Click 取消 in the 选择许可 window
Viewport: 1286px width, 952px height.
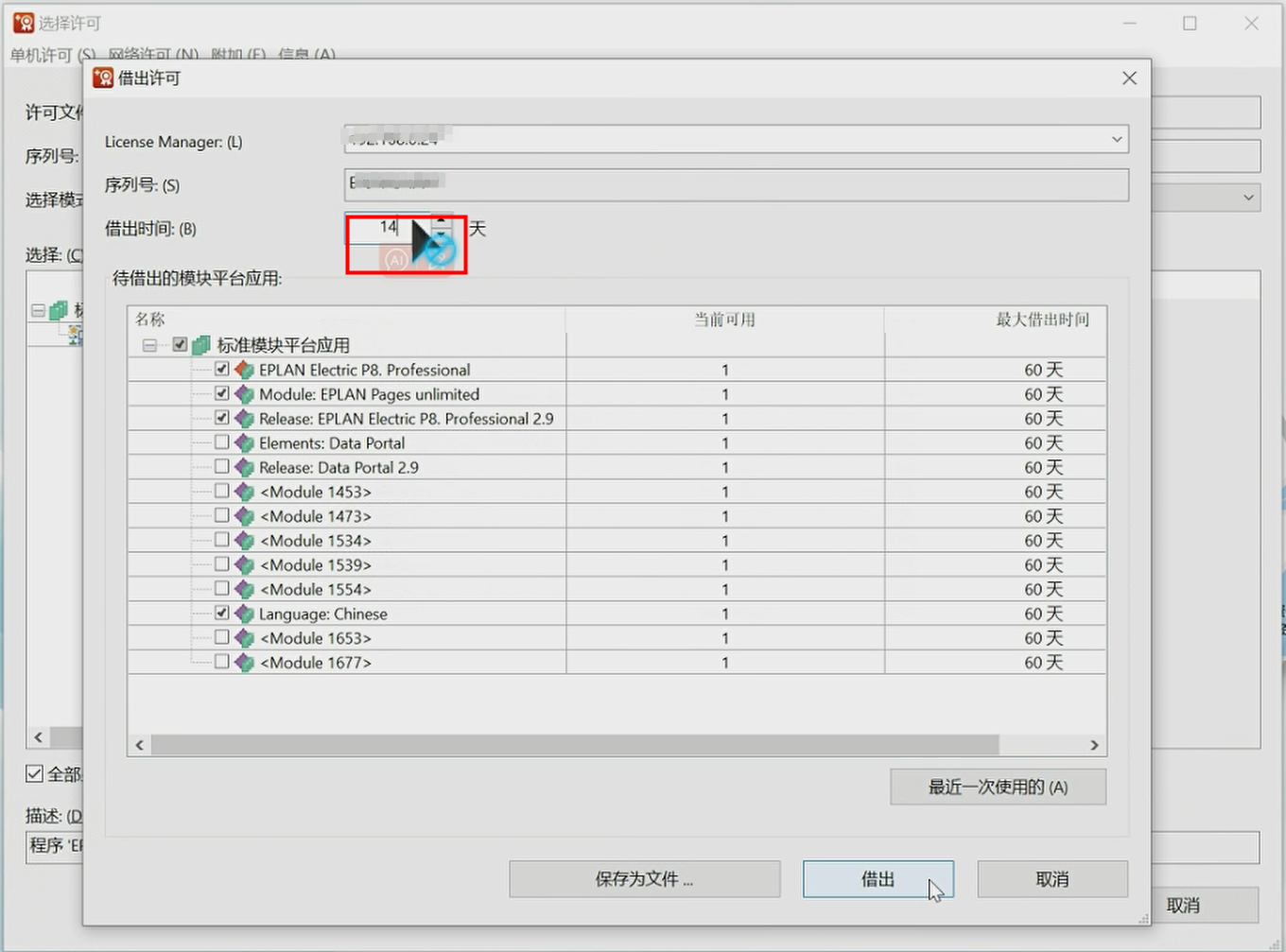point(1183,906)
